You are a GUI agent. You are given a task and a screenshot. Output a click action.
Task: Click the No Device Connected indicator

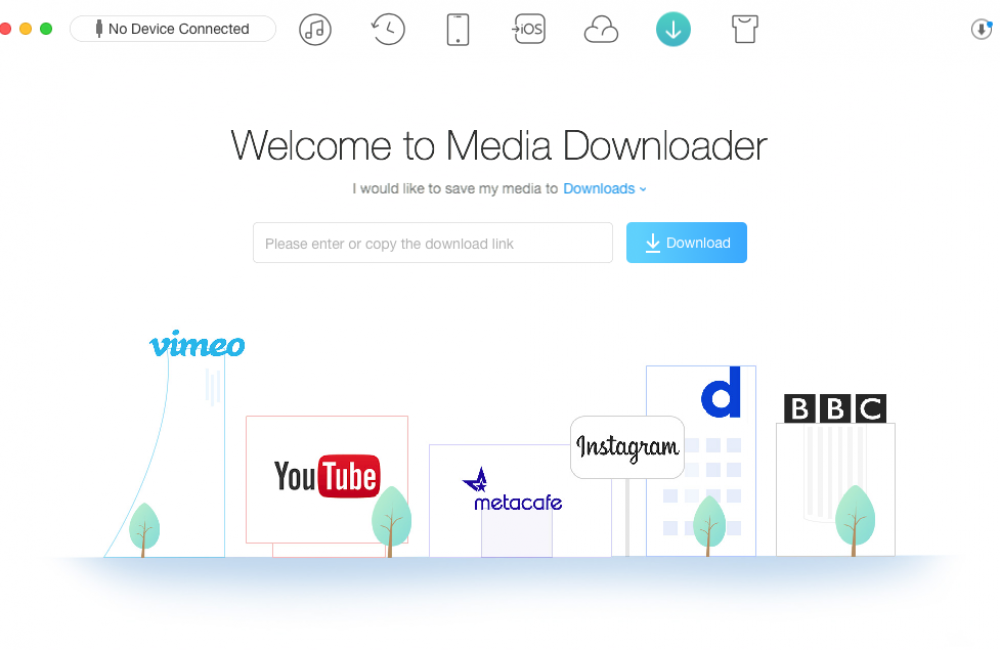click(x=173, y=29)
